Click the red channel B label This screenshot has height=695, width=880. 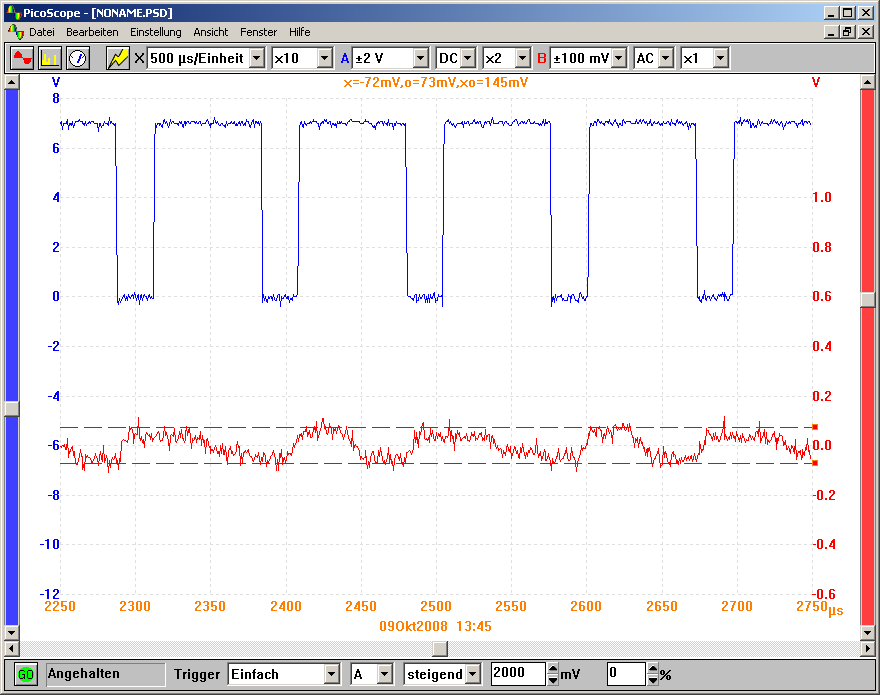(542, 58)
